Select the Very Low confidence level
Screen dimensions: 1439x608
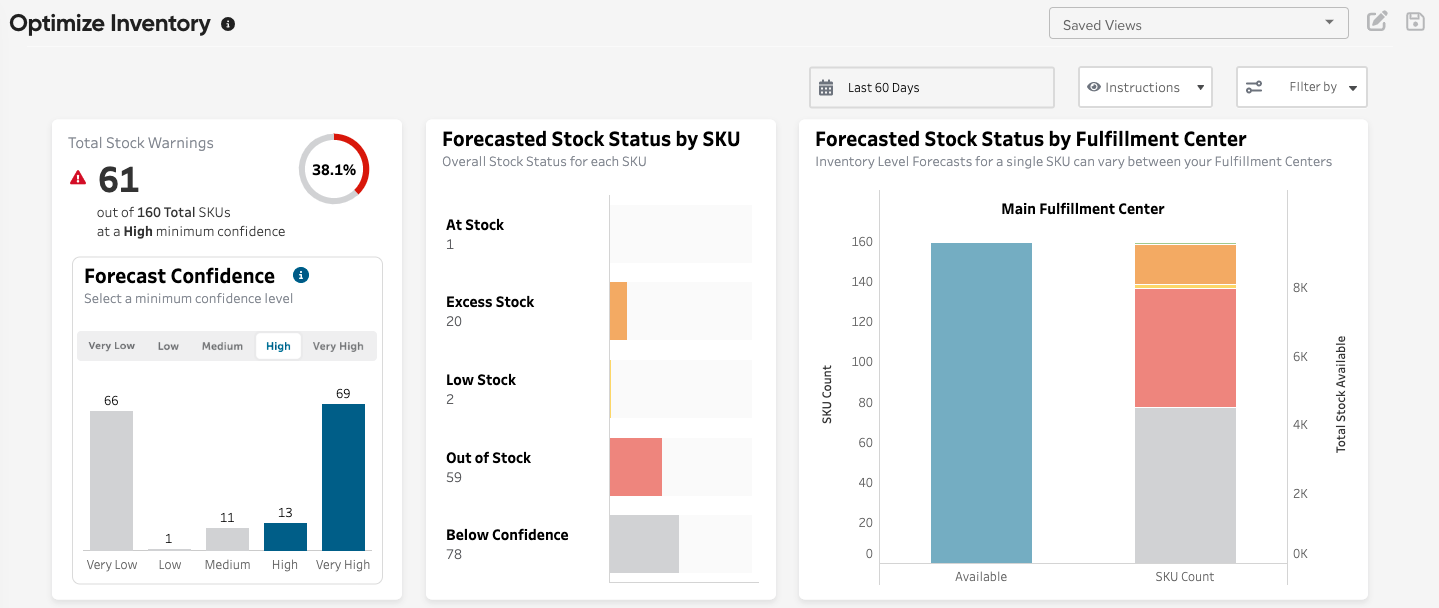pyautogui.click(x=112, y=346)
